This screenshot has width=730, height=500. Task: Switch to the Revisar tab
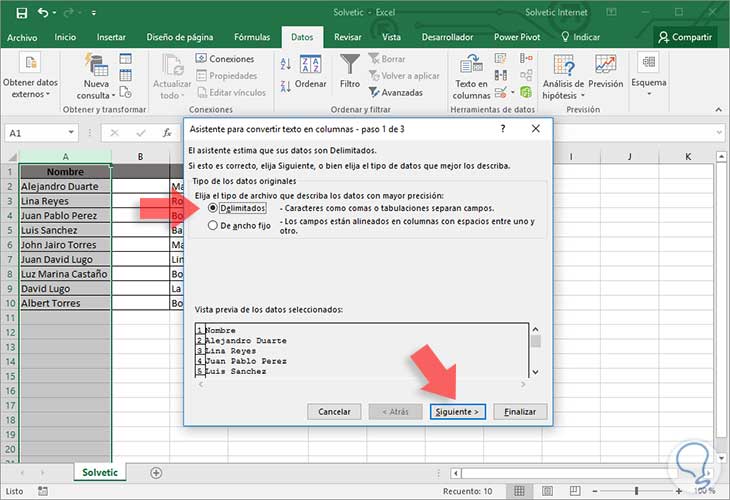coord(347,37)
